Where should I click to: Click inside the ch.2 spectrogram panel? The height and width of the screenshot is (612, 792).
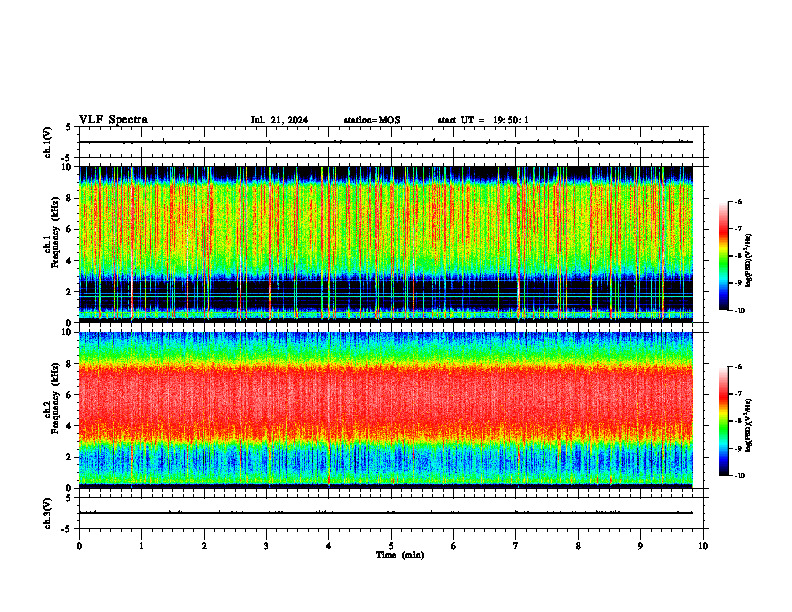click(x=386, y=410)
